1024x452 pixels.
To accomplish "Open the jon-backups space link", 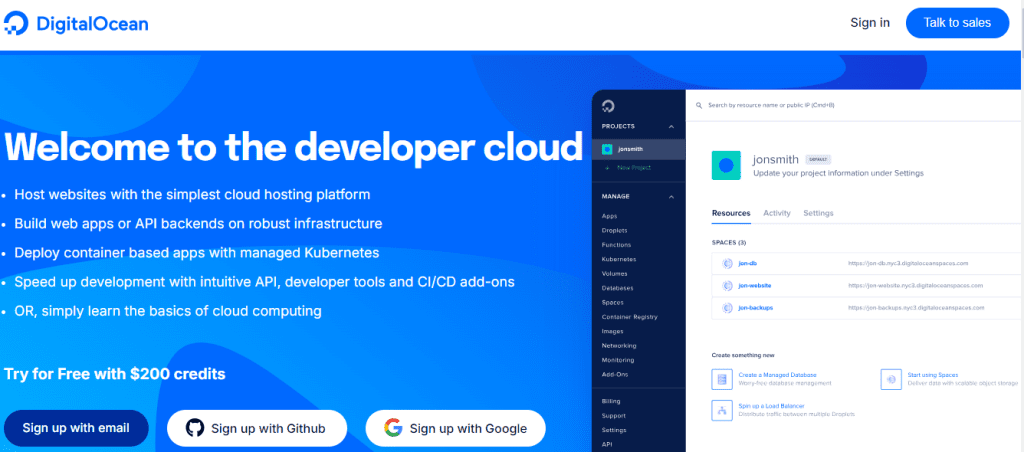I will coord(756,307).
